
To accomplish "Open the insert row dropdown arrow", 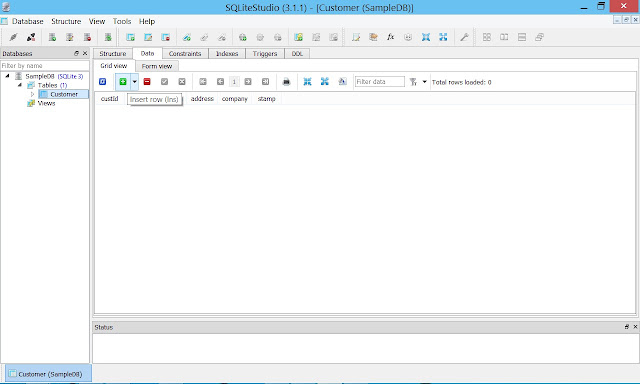I will 134,82.
